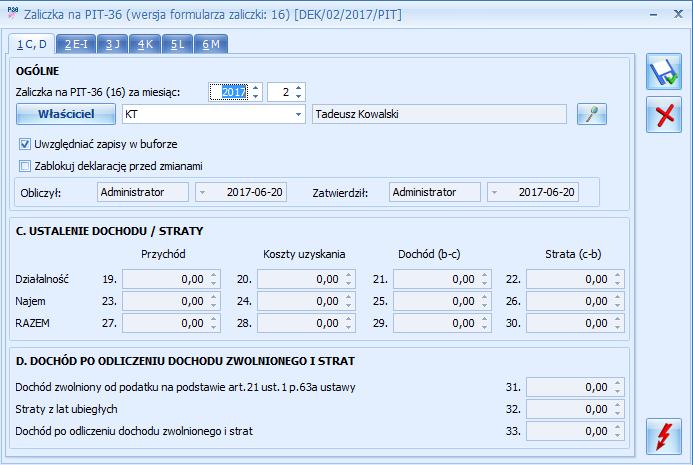
Task: Open the Obliczył date dropdown arrow
Action: point(202,192)
